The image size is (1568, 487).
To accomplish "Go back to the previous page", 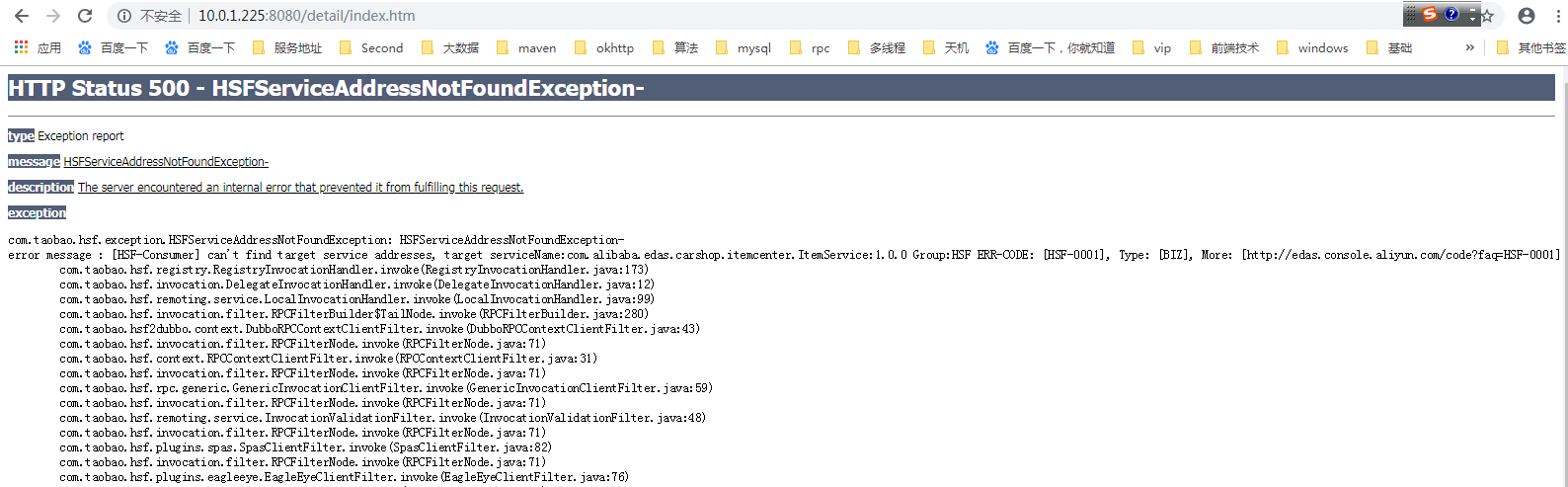I will 22,16.
